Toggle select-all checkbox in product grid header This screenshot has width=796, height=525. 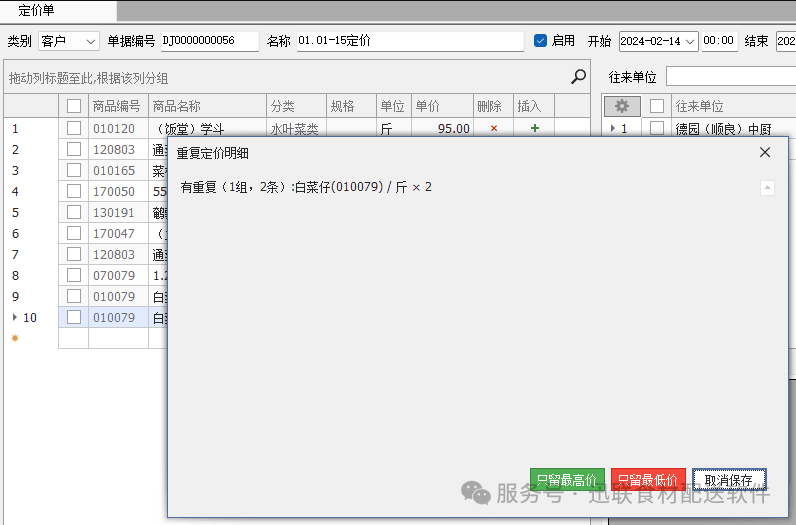[x=74, y=106]
